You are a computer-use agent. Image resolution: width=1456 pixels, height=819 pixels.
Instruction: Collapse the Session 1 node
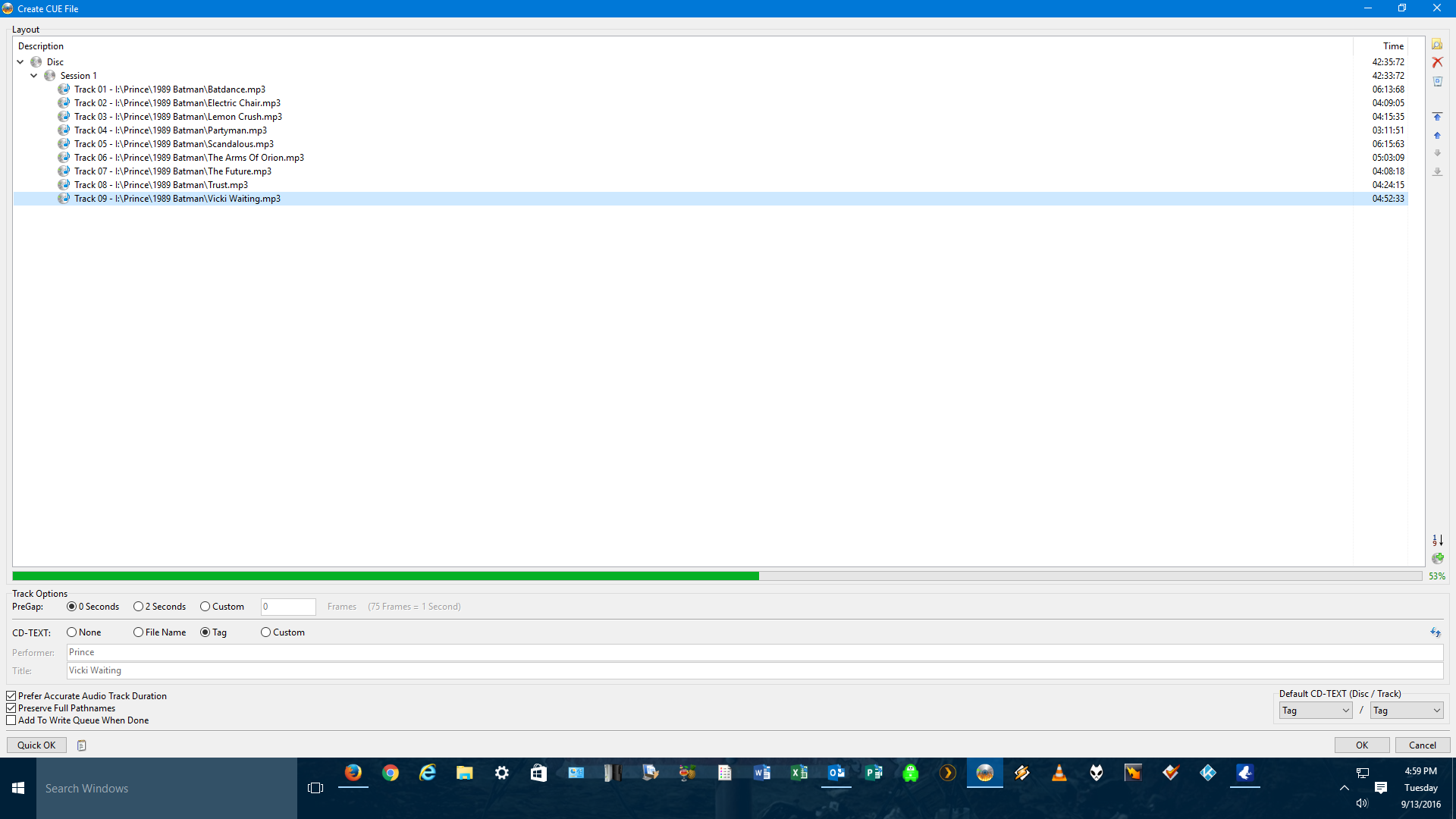tap(34, 75)
